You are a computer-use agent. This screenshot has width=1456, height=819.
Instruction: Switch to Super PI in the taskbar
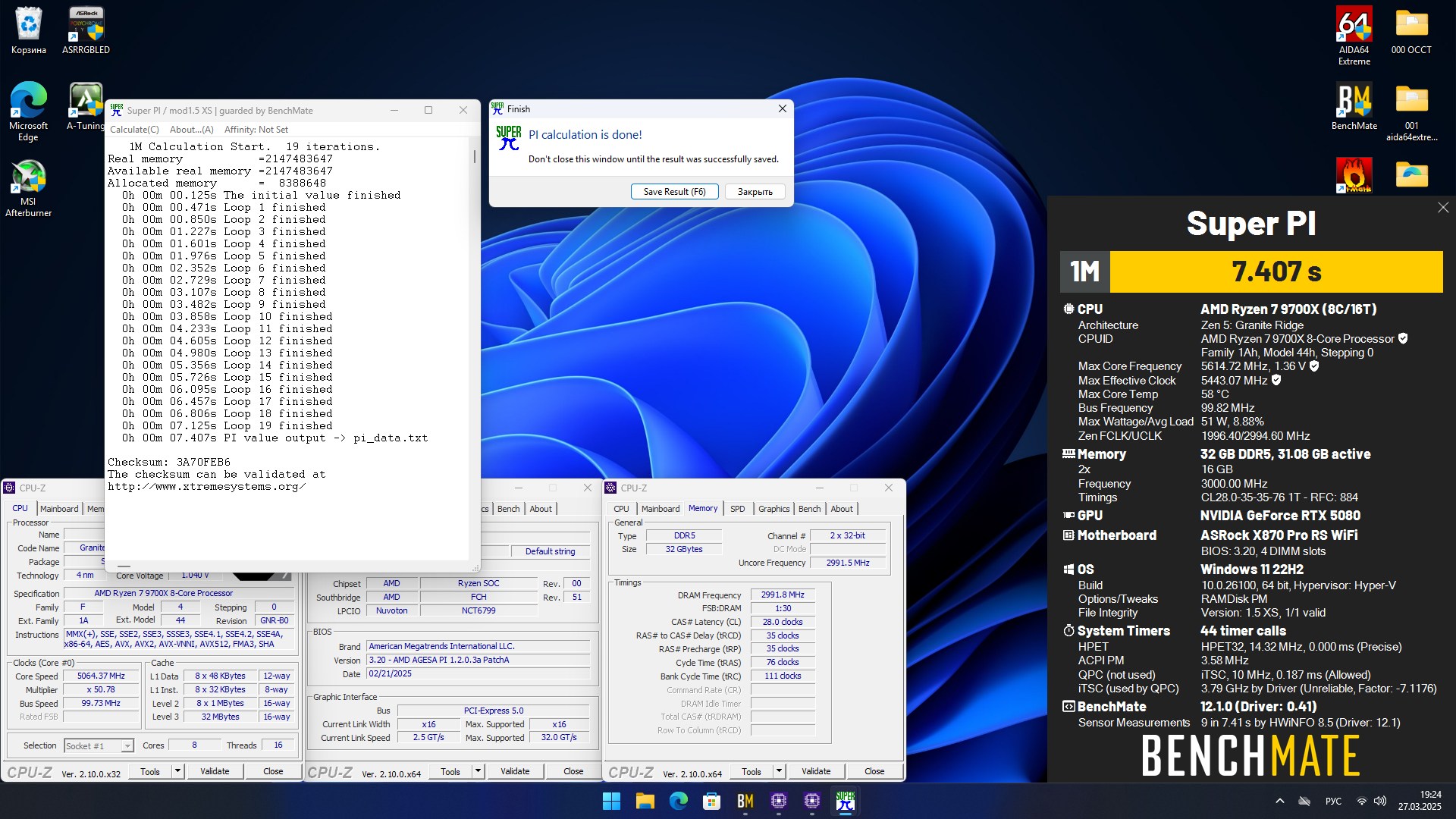coord(845,801)
